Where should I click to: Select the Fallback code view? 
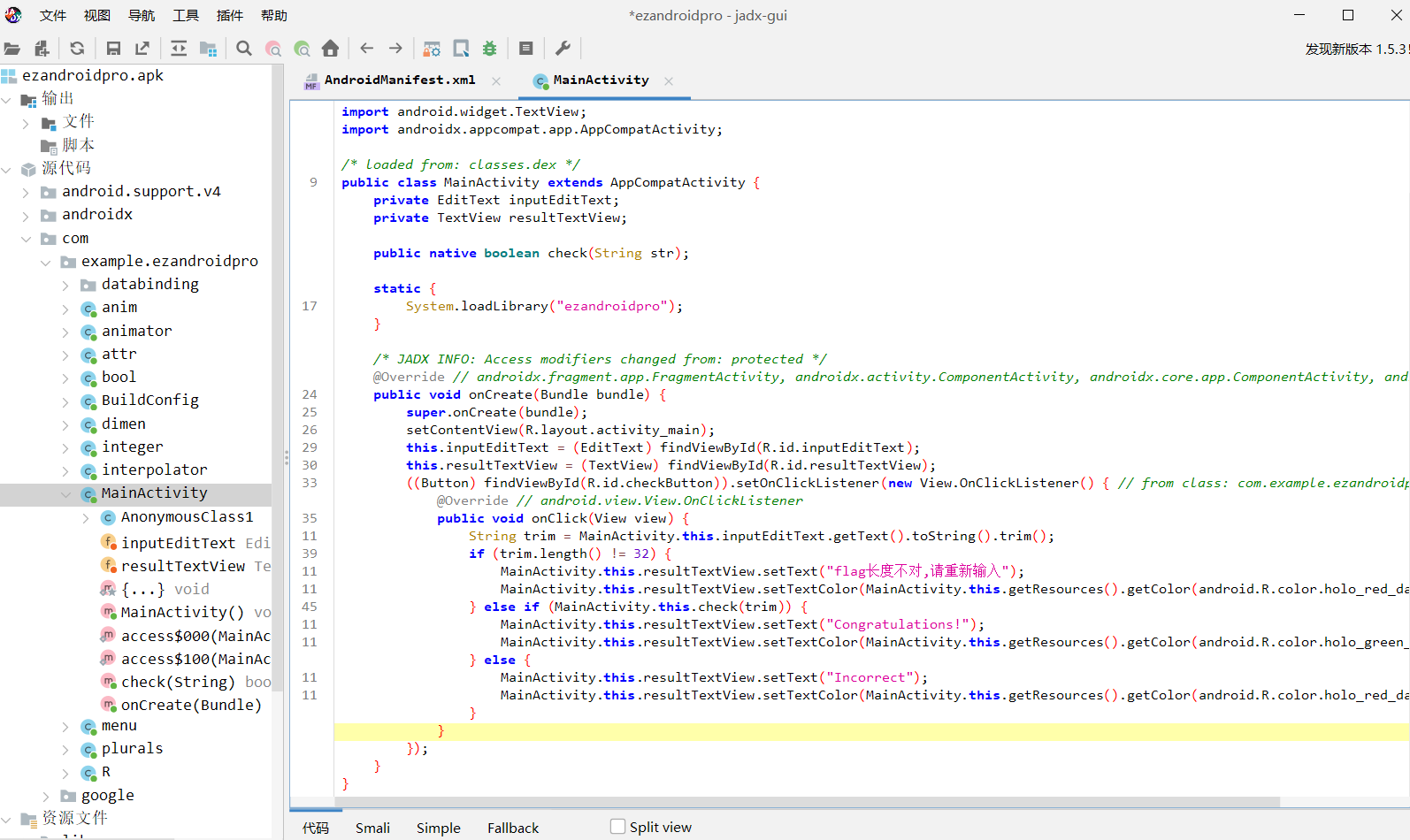[x=512, y=828]
